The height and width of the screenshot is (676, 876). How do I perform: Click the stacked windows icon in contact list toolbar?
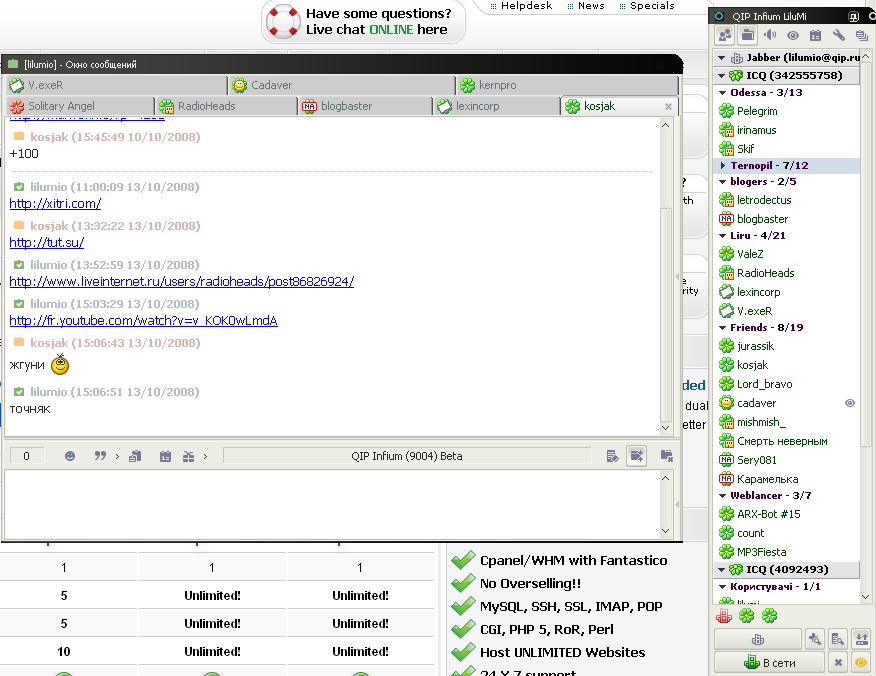pyautogui.click(x=861, y=36)
